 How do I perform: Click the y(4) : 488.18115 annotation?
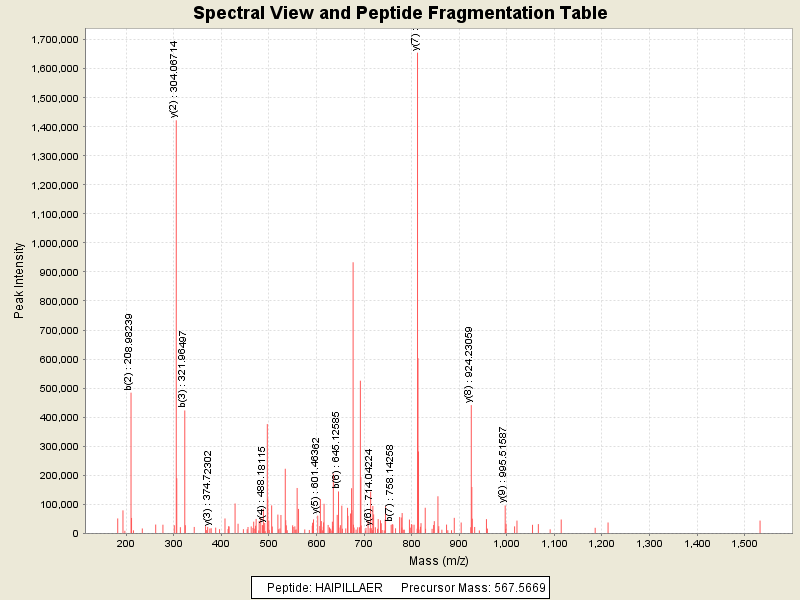(x=262, y=484)
